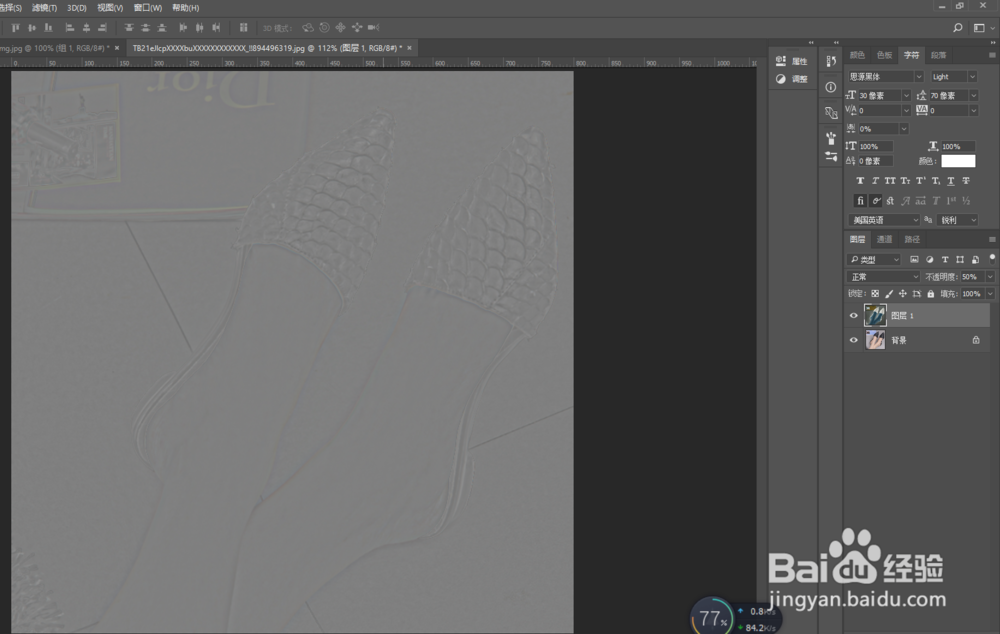Select the 图层 1 layer thumbnail
1000x634 pixels.
point(875,316)
